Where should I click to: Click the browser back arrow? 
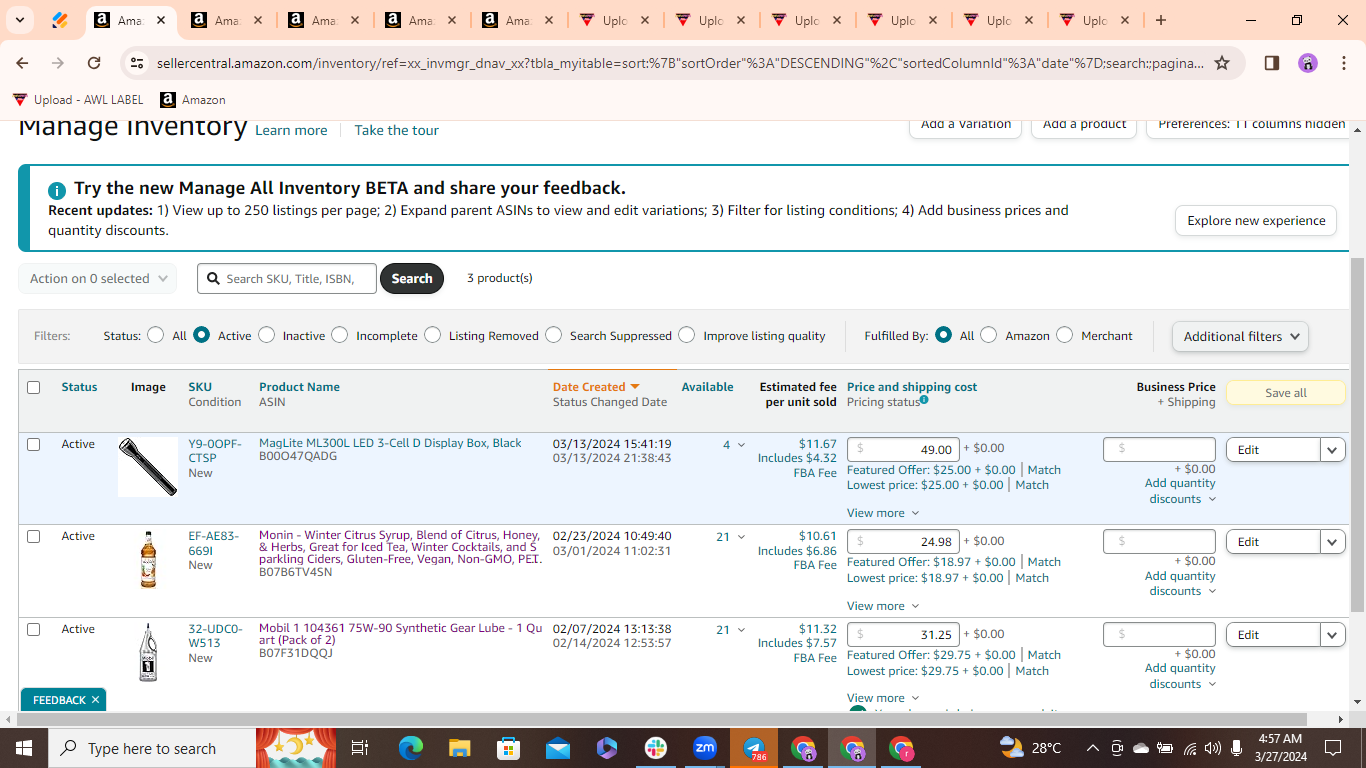22,63
